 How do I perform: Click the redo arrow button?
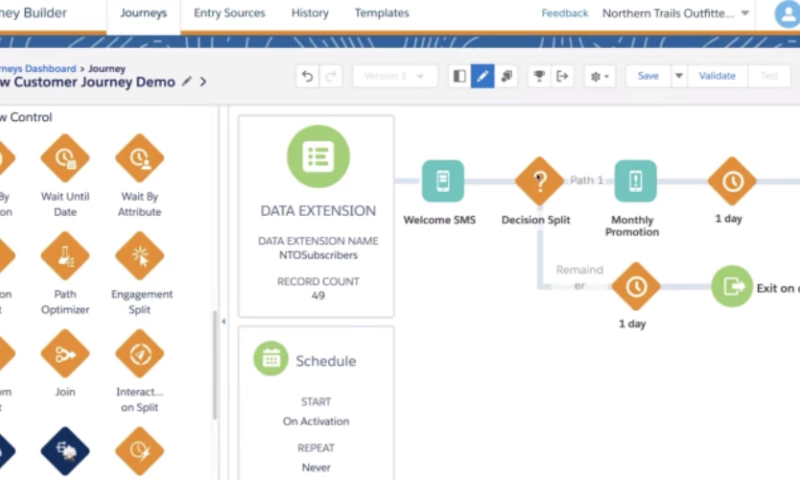pos(330,77)
